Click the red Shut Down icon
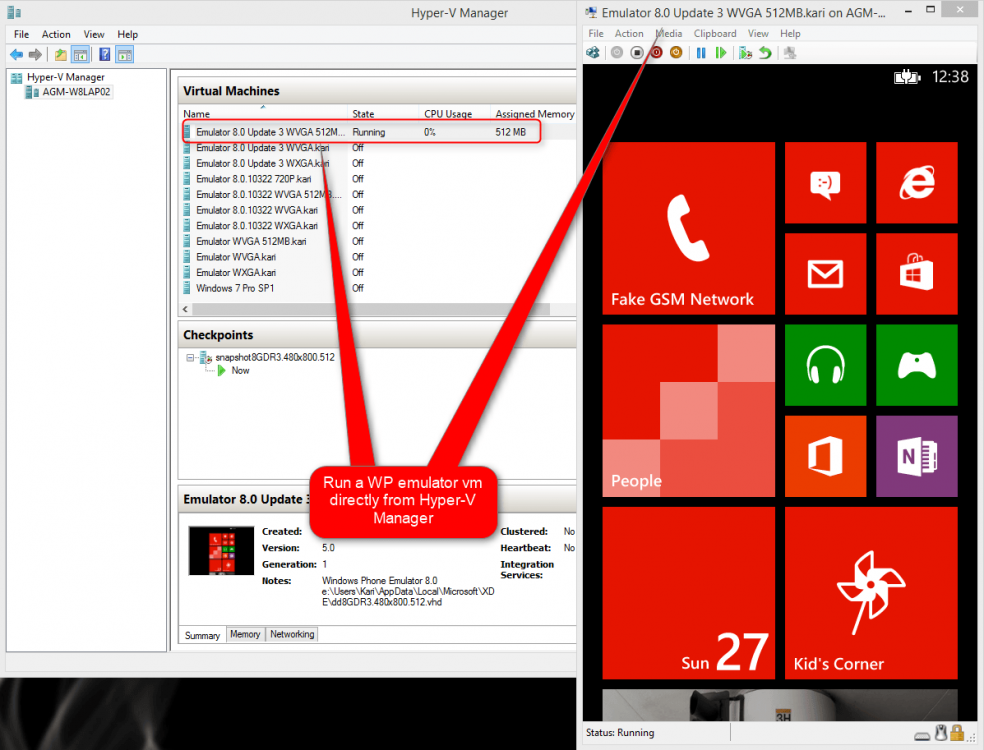984x750 pixels. (x=657, y=53)
